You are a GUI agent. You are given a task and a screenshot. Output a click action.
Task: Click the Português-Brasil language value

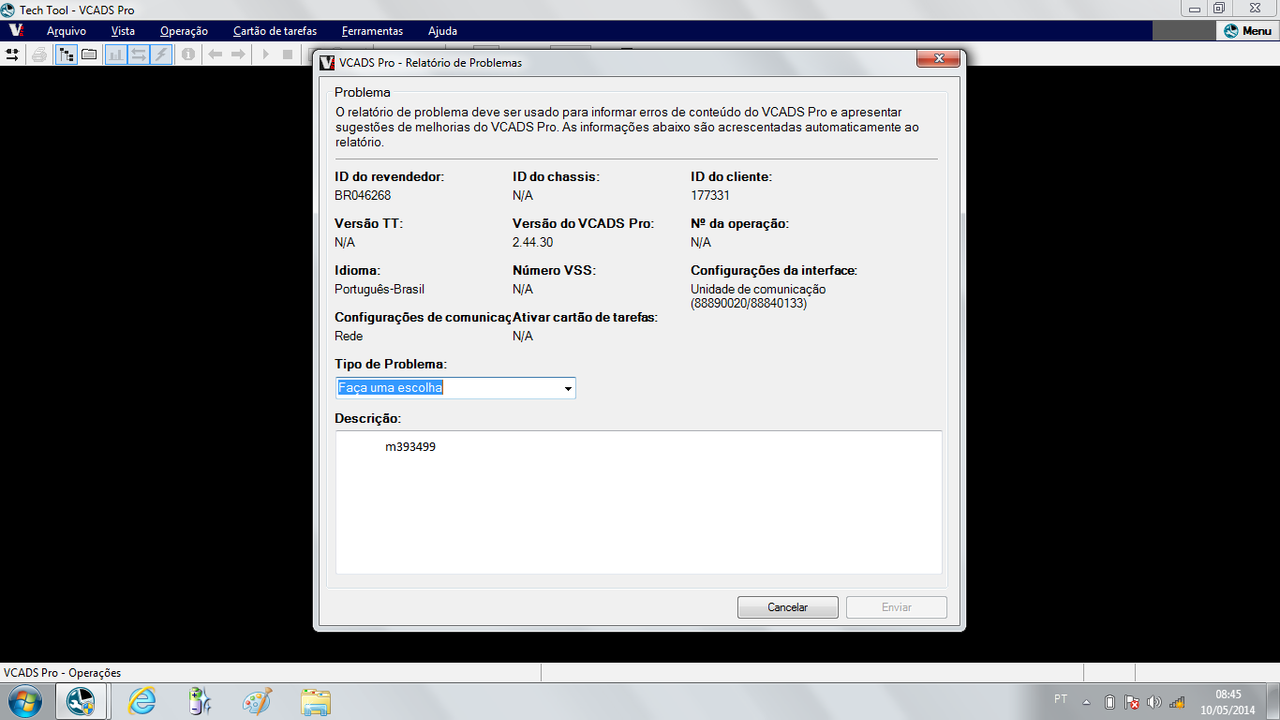click(x=379, y=289)
